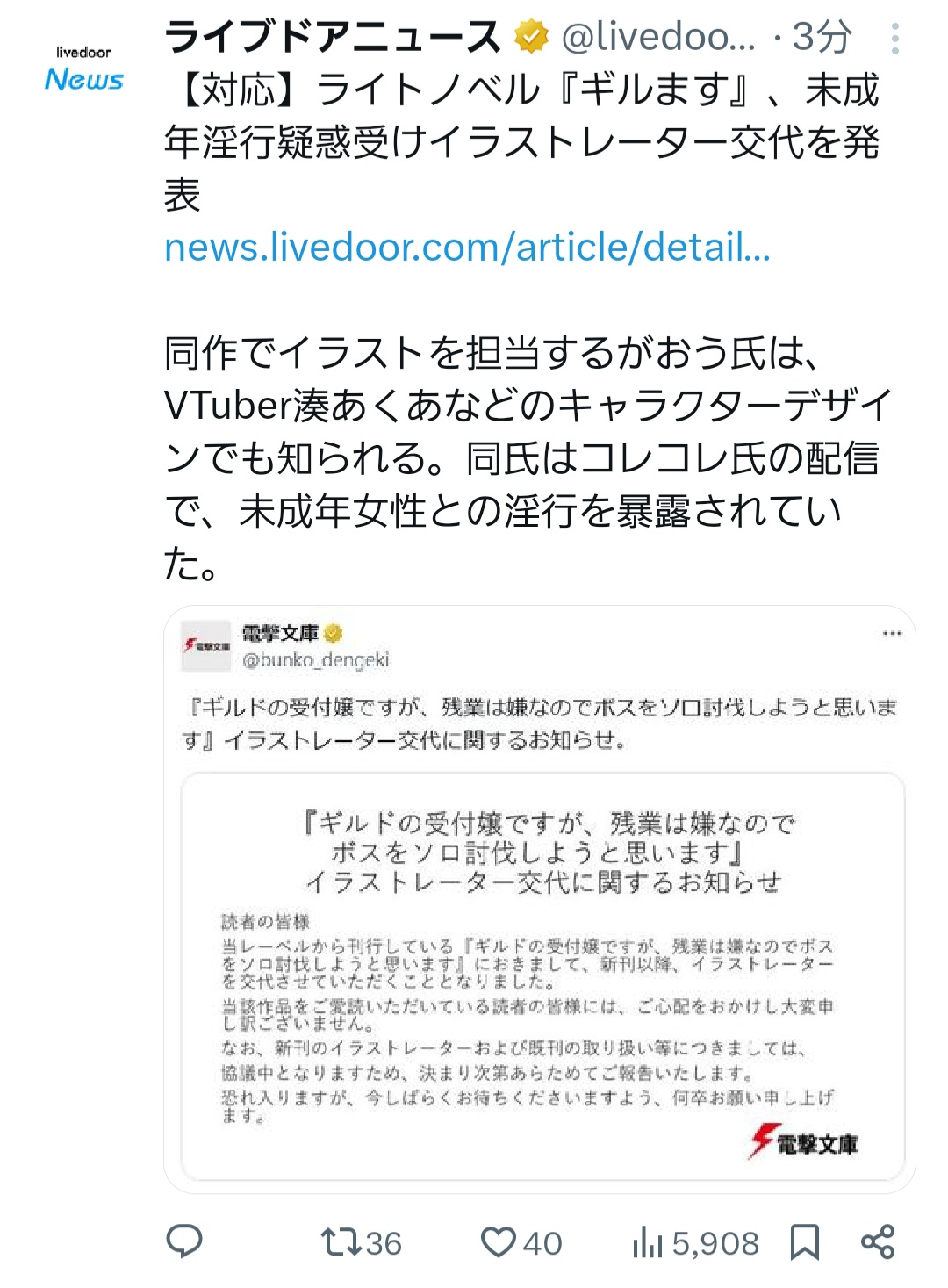Open the quoted tweet's ellipsis menu
Screen dimensions: 948x1288
893,633
